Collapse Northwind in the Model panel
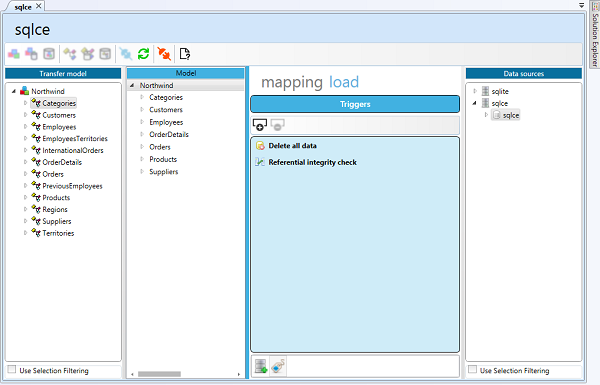Viewport: 600px width, 385px height. click(x=132, y=85)
